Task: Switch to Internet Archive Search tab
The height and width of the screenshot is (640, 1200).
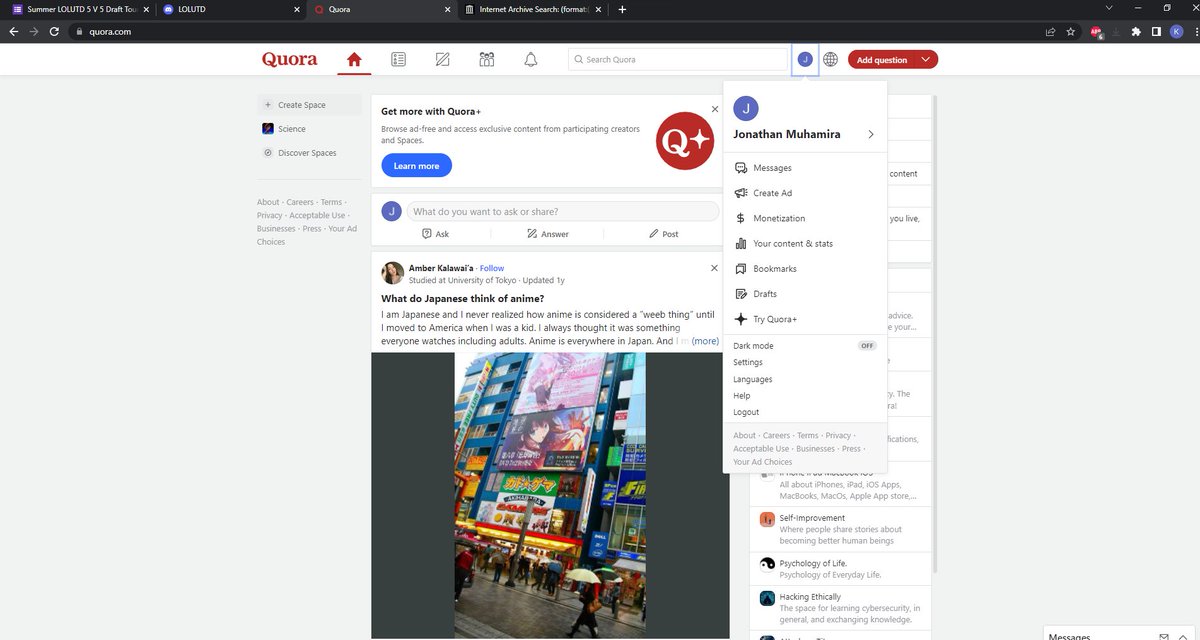Action: click(x=533, y=9)
